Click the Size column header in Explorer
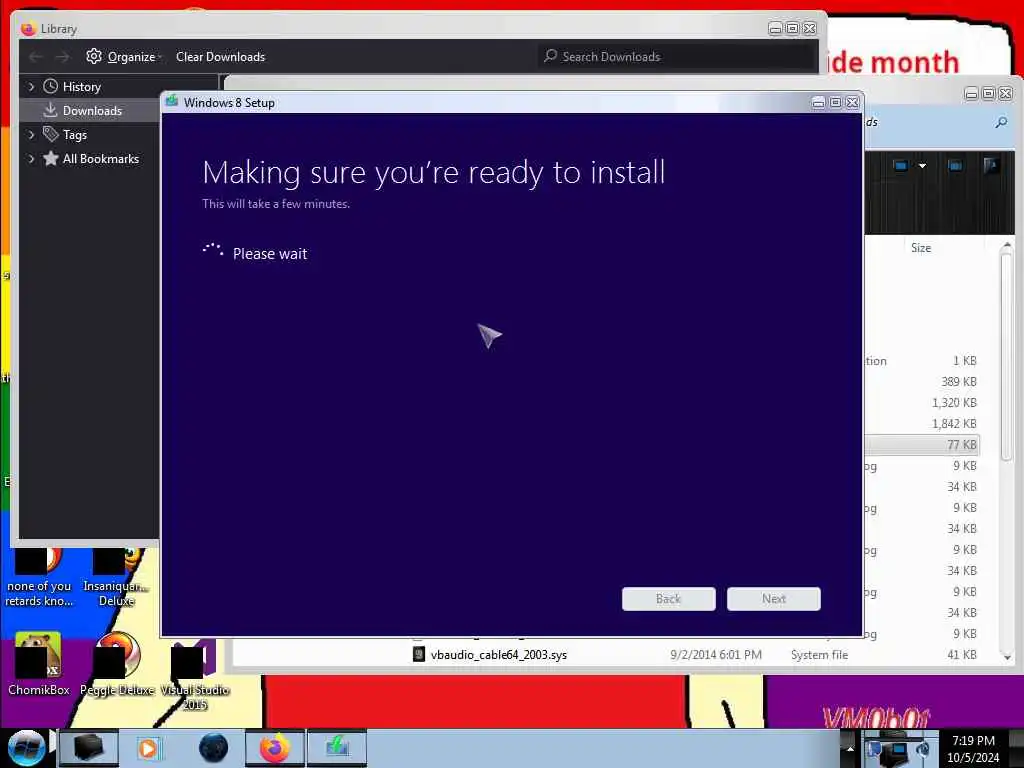 click(921, 248)
